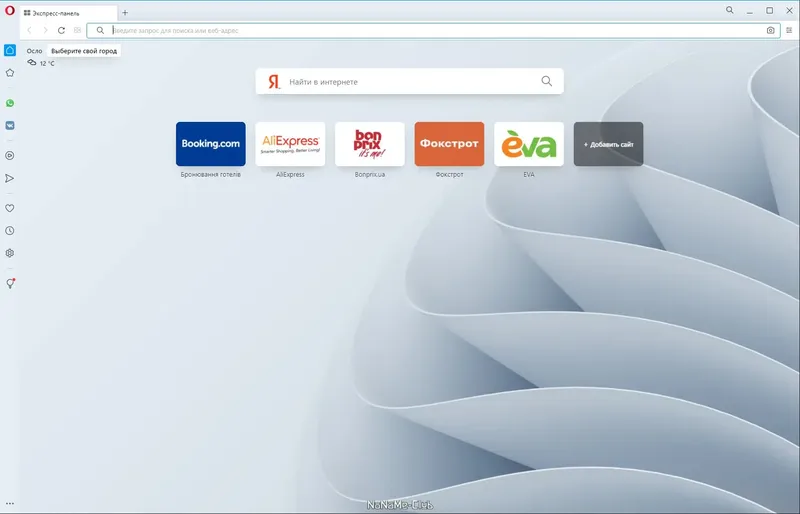
Task: Open the tips lightbulb notification icon
Action: click(10, 284)
